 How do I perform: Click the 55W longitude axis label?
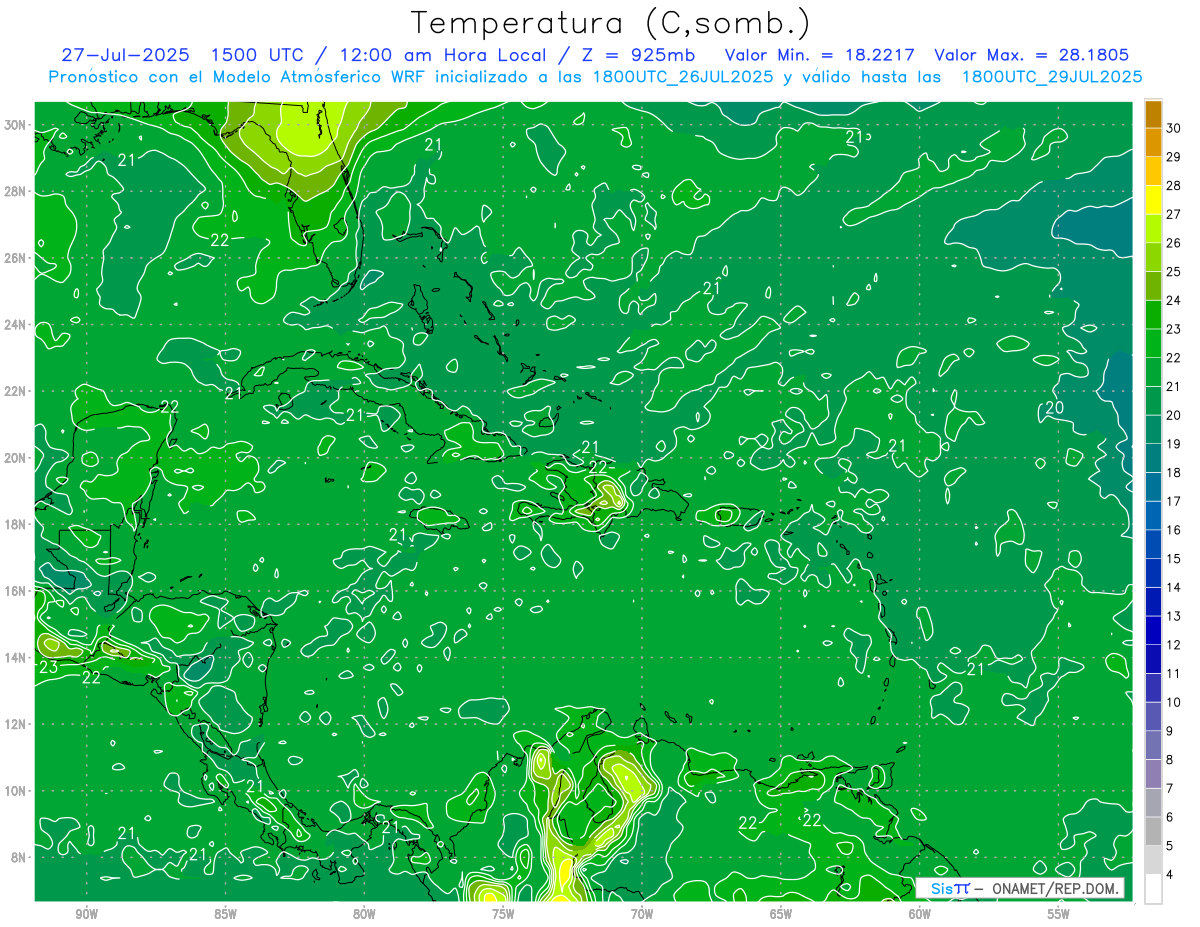[x=1059, y=913]
